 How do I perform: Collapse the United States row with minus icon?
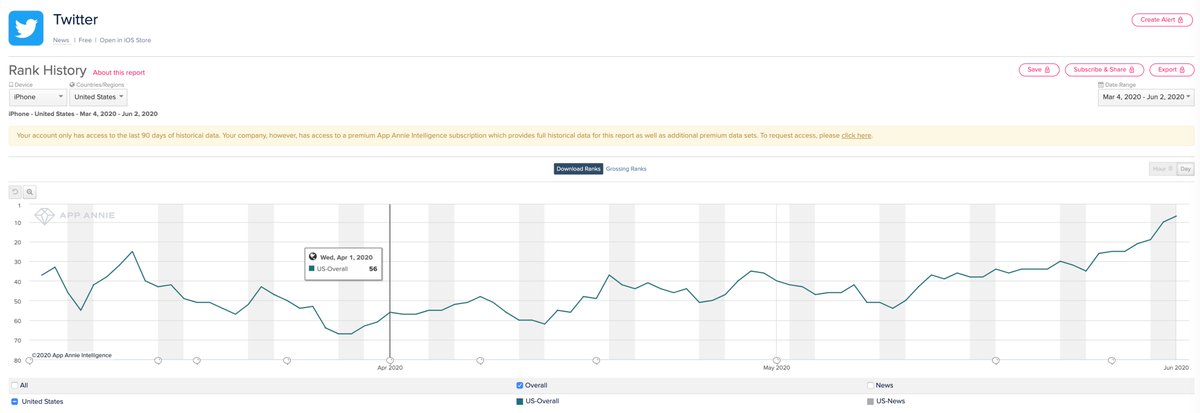tap(14, 401)
